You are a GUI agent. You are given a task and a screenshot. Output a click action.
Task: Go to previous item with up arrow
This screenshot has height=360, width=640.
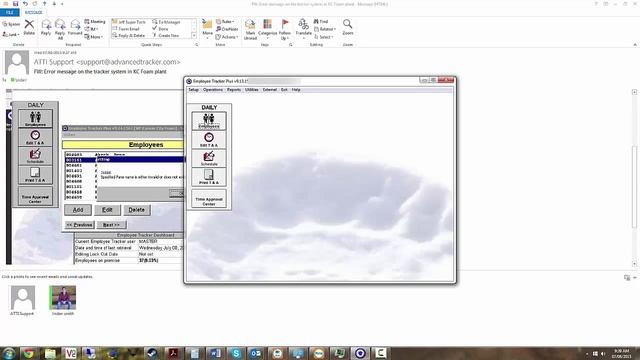[x=44, y=4]
